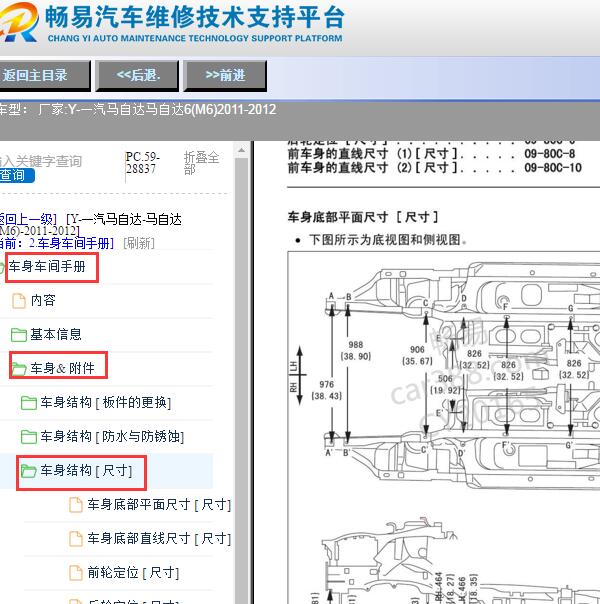
Task: Click the vehicle model 车型 header text
Action: 138,109
